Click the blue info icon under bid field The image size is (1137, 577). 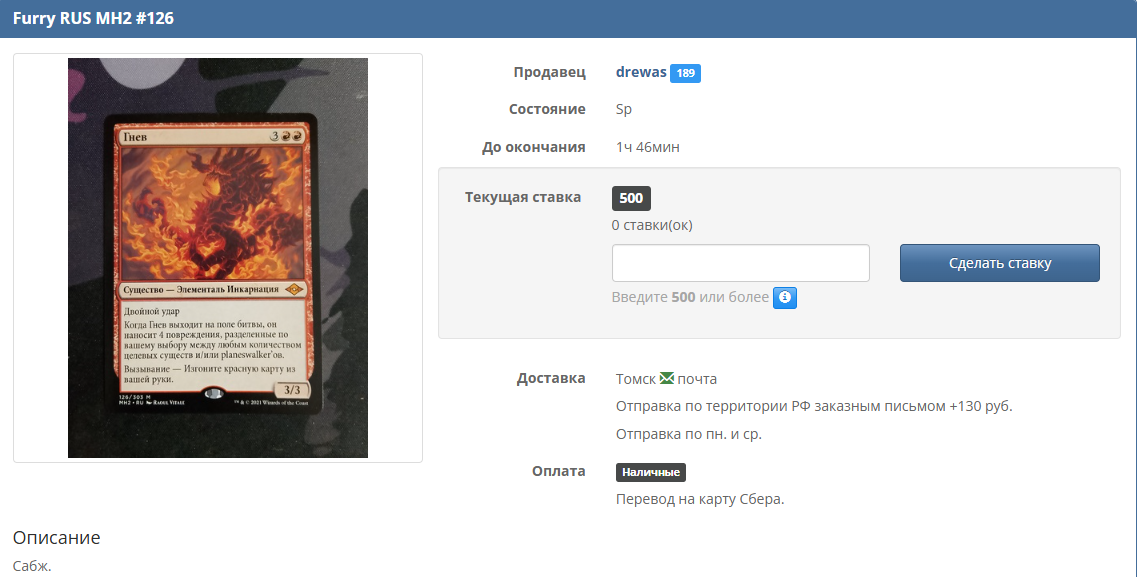(785, 298)
